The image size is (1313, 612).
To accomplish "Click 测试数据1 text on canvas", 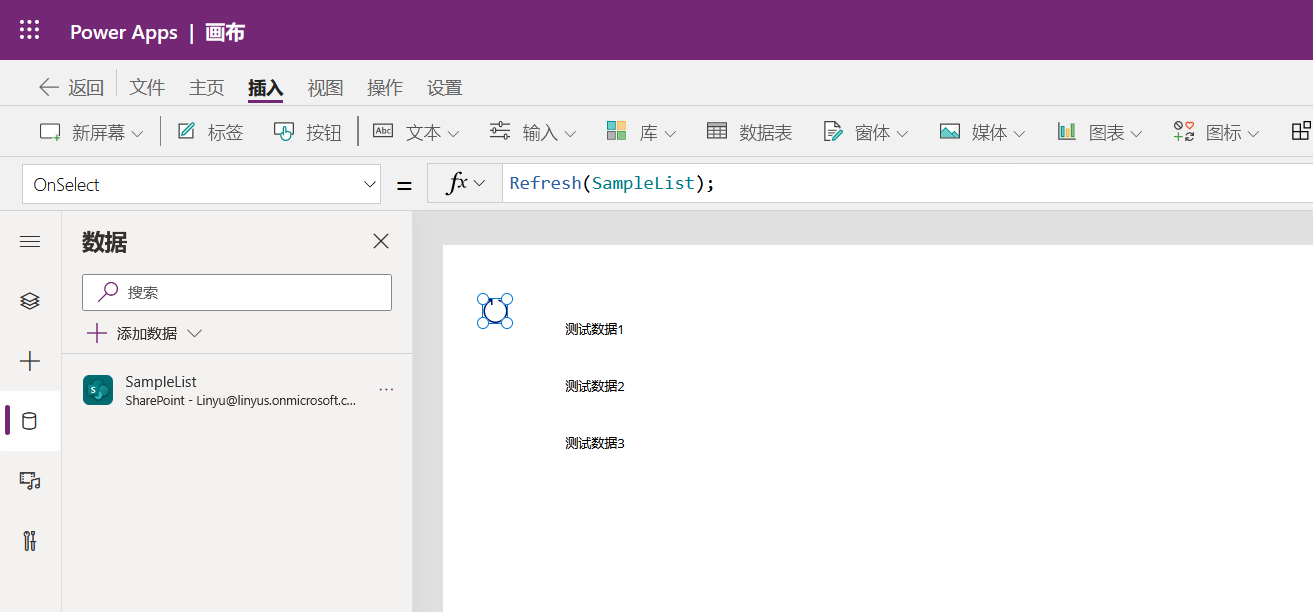I will 595,329.
